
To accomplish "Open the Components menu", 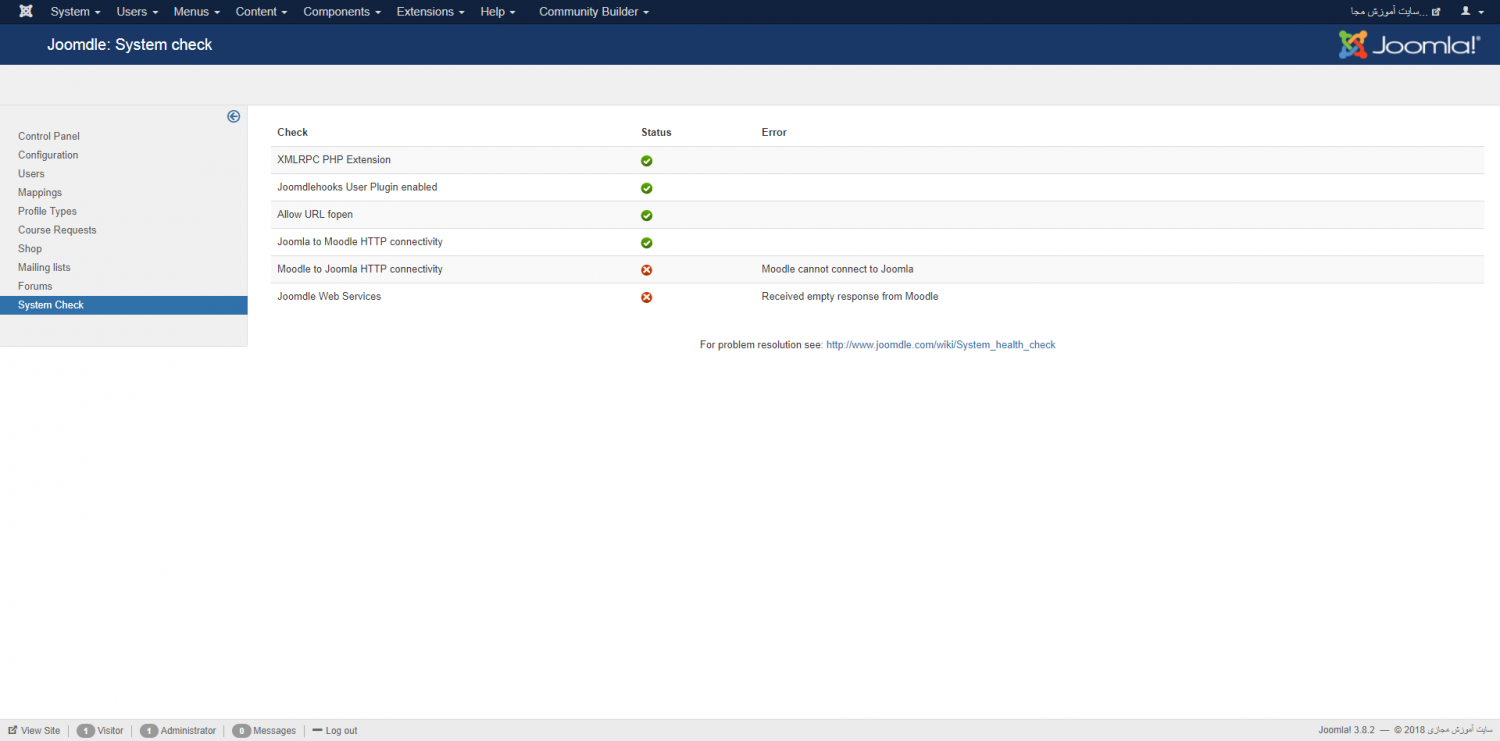I will [342, 12].
